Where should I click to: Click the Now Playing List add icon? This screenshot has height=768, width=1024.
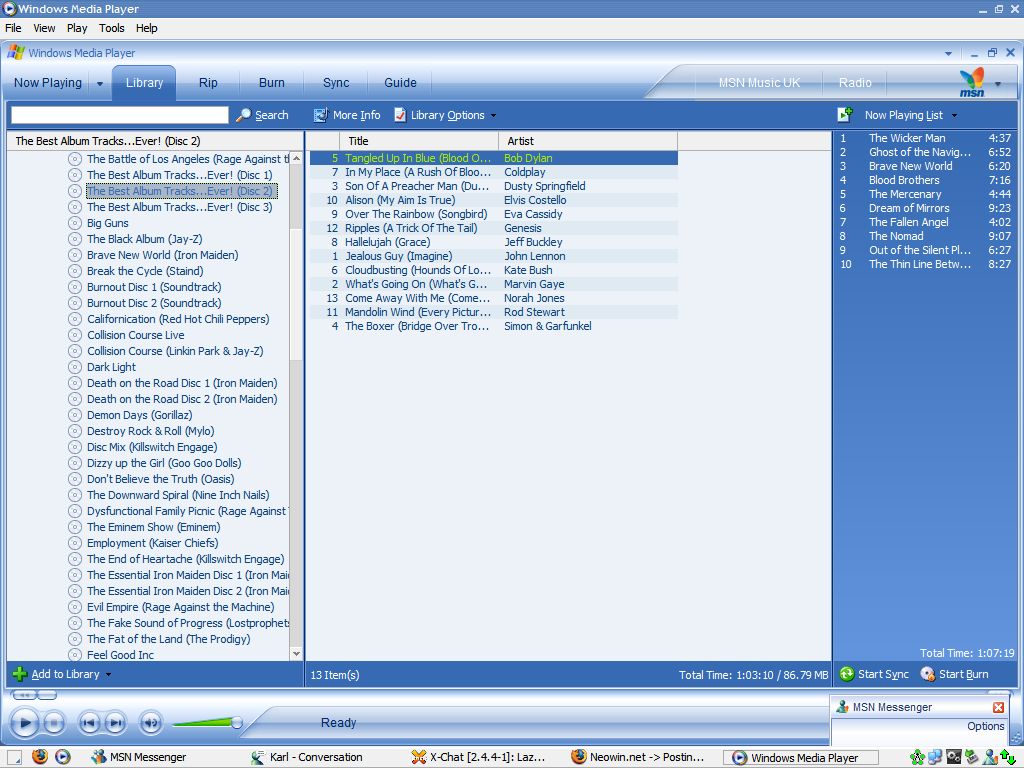[845, 115]
